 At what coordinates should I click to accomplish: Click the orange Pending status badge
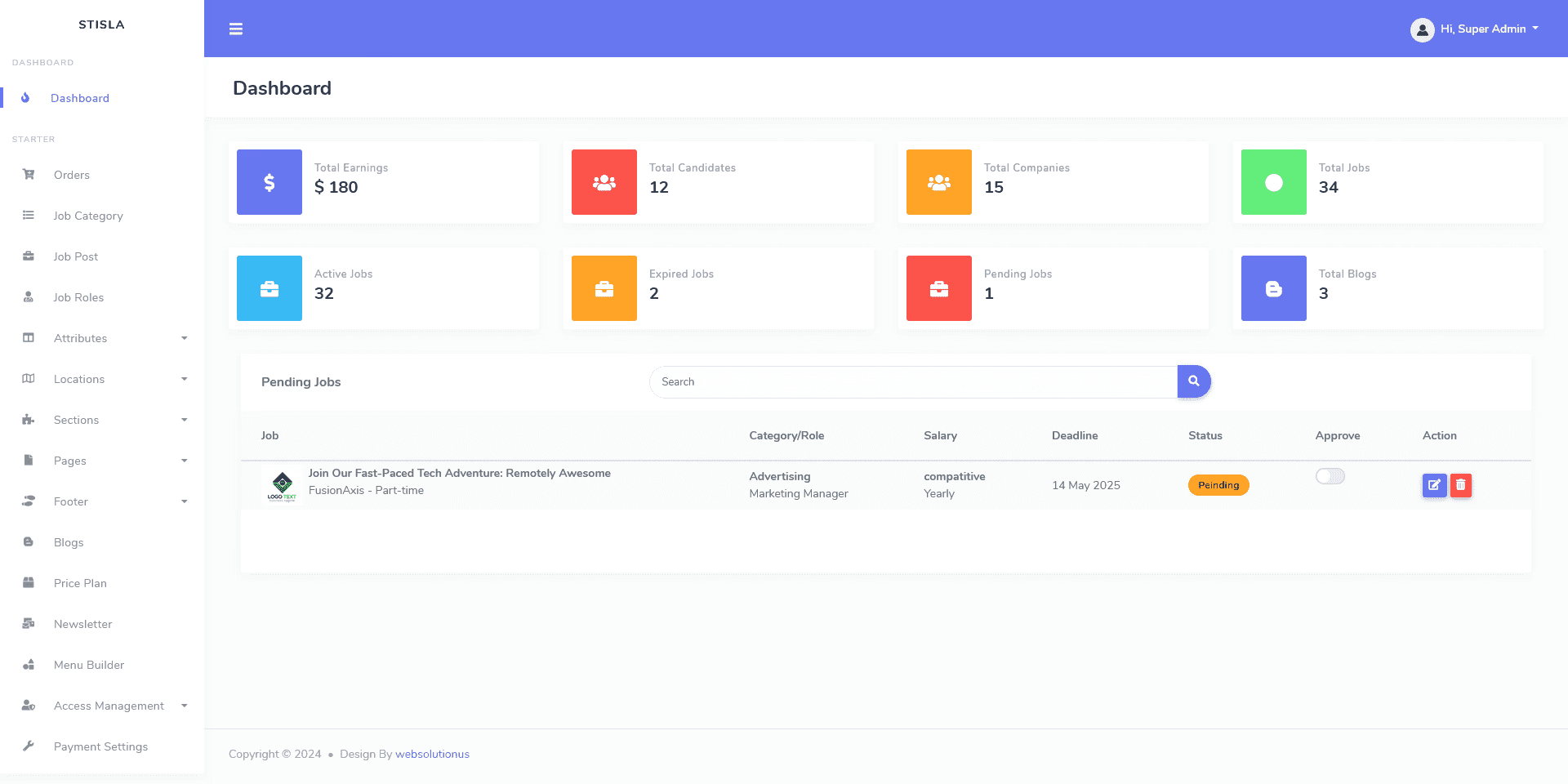click(x=1218, y=485)
